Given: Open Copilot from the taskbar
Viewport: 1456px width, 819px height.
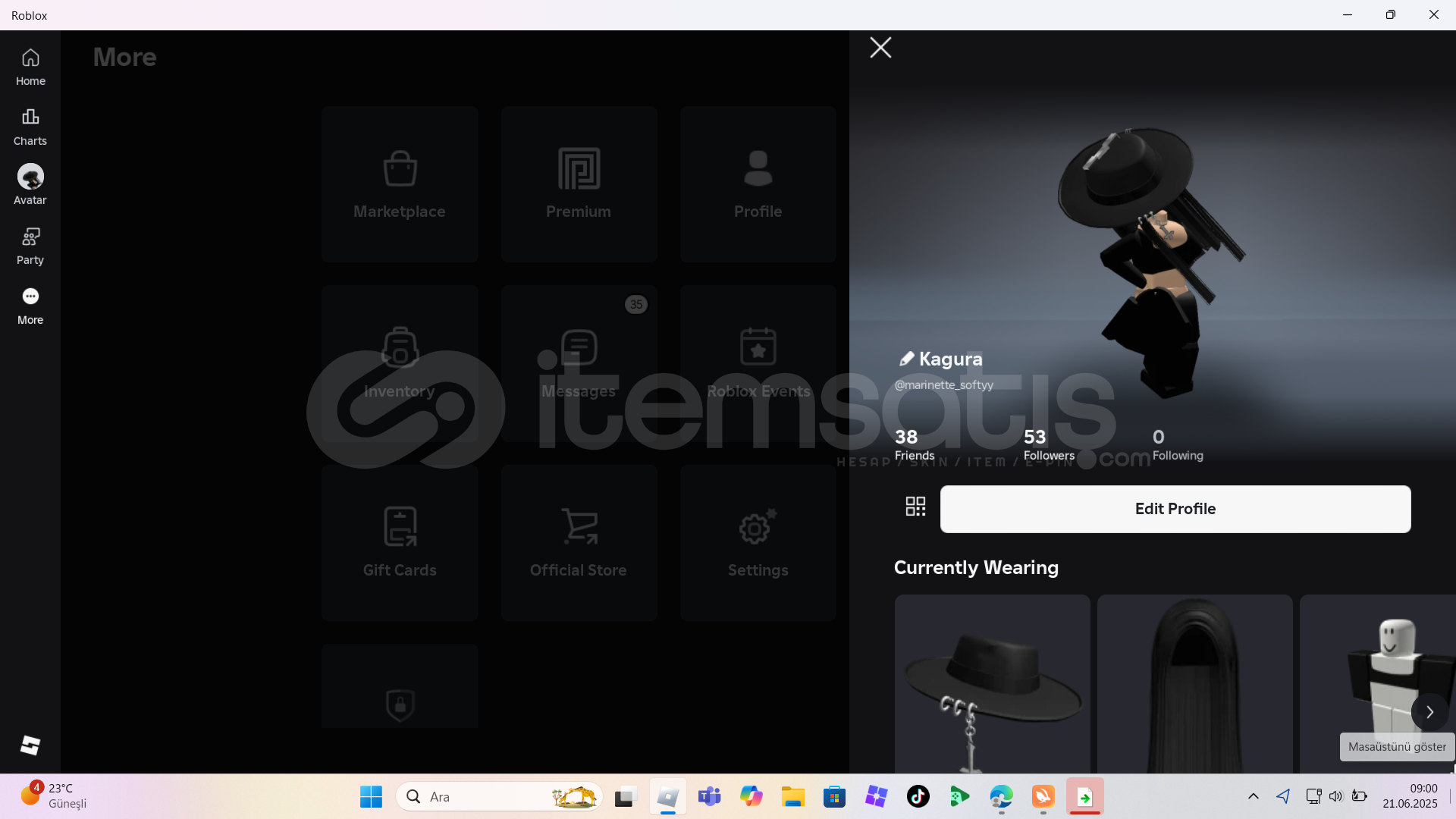Looking at the screenshot, I should (x=751, y=797).
